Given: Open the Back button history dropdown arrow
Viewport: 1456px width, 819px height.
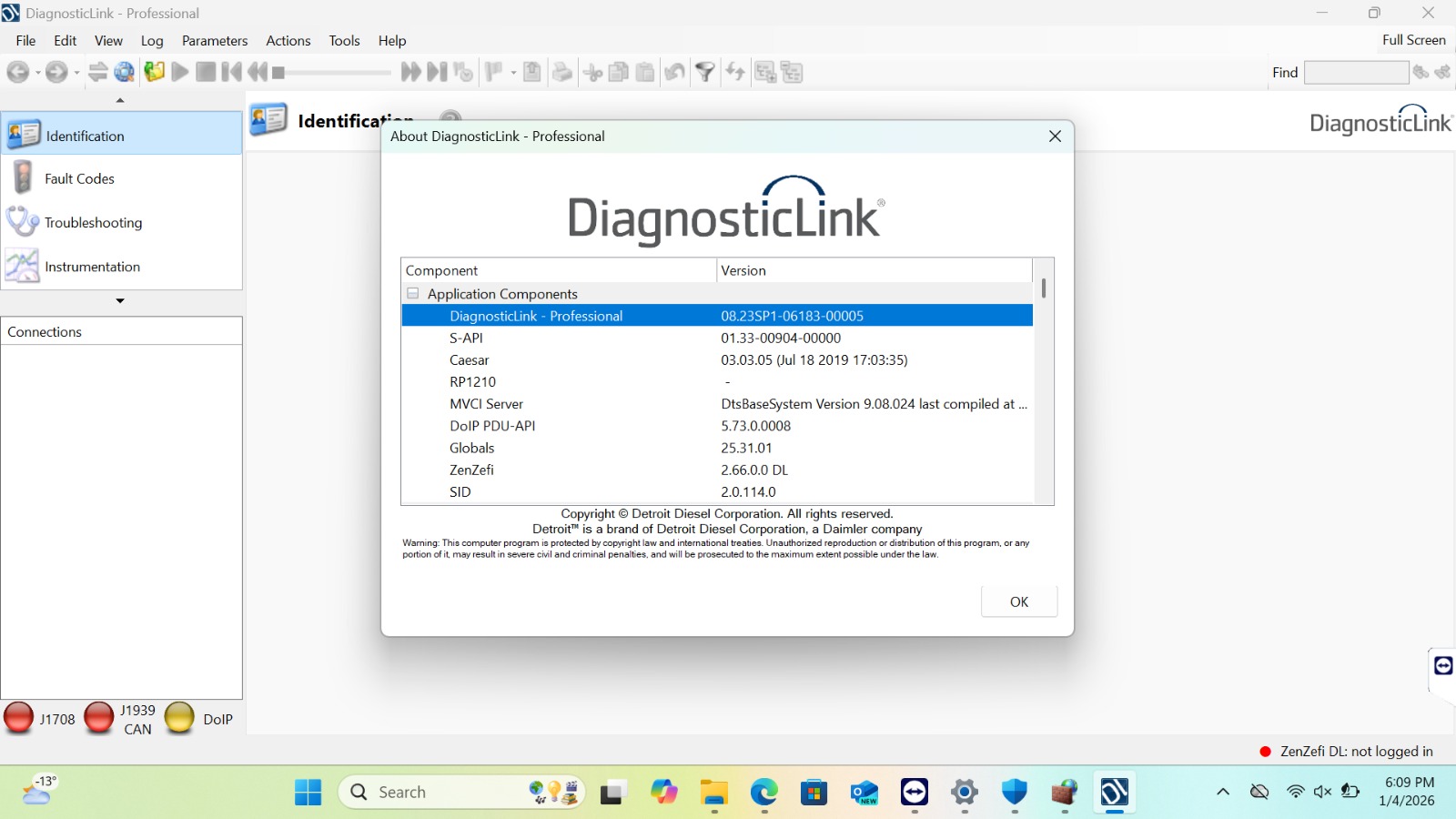Looking at the screenshot, I should pos(37,73).
